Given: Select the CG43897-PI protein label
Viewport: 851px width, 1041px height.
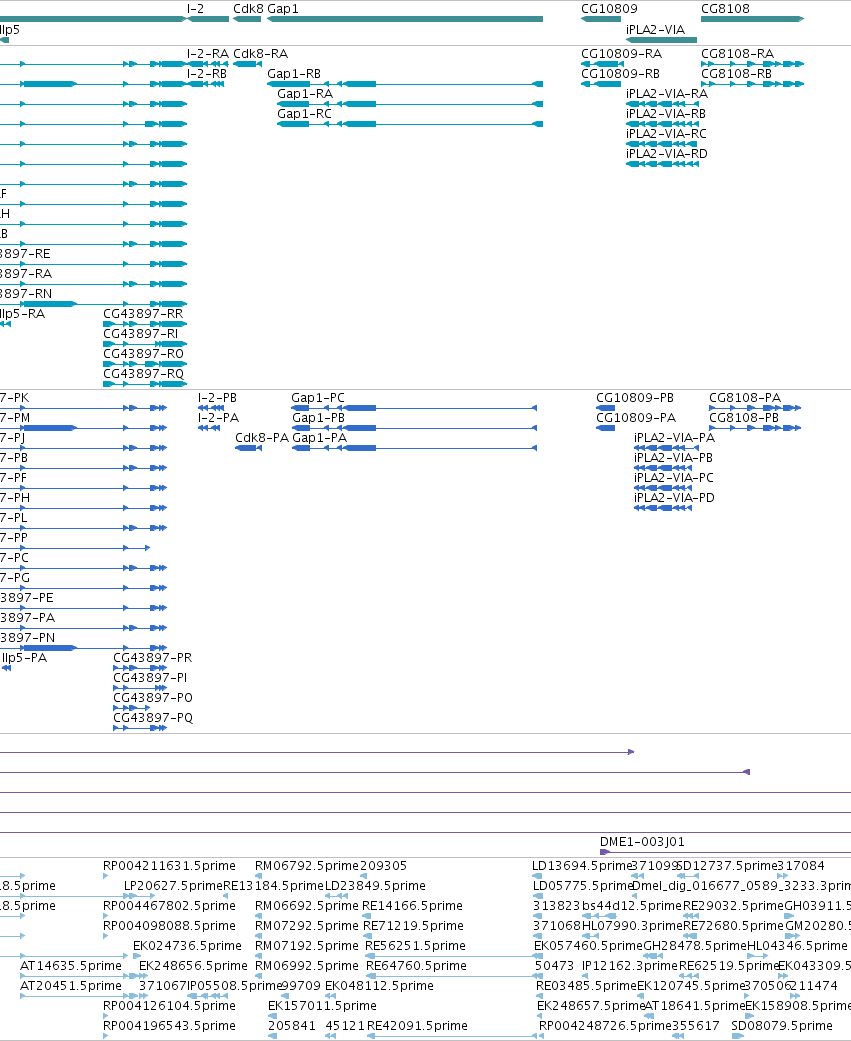Looking at the screenshot, I should (x=150, y=677).
